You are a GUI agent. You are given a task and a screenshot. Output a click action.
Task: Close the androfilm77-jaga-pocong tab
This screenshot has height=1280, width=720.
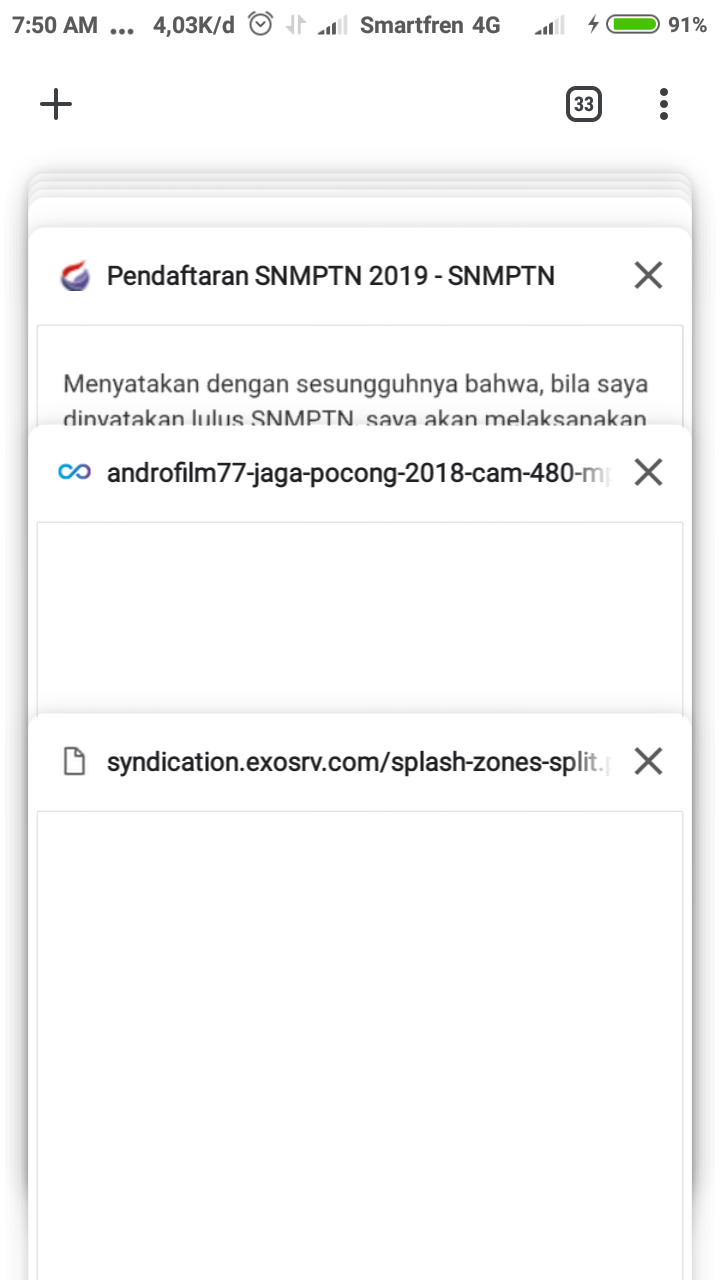point(649,472)
